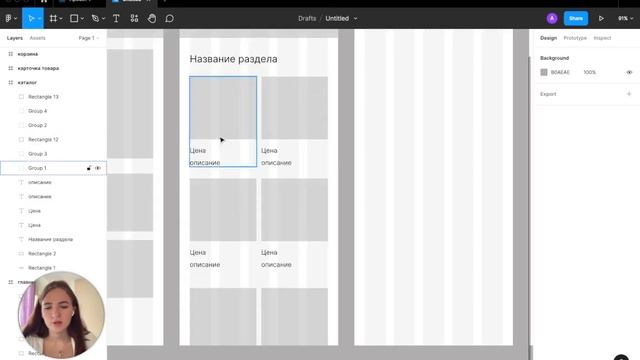Open the 91% zoom dropdown

click(x=625, y=18)
